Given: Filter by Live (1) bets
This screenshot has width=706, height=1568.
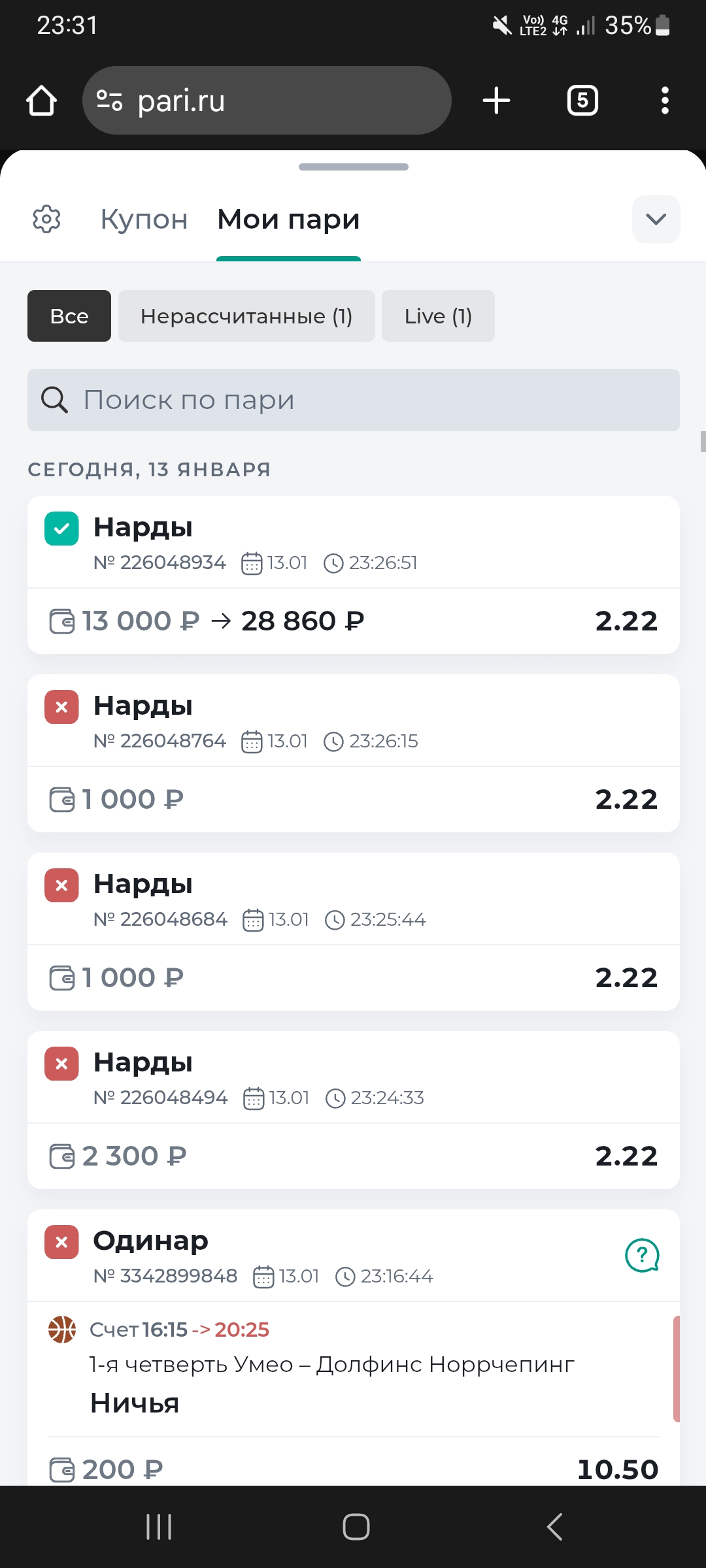Looking at the screenshot, I should click(x=438, y=316).
